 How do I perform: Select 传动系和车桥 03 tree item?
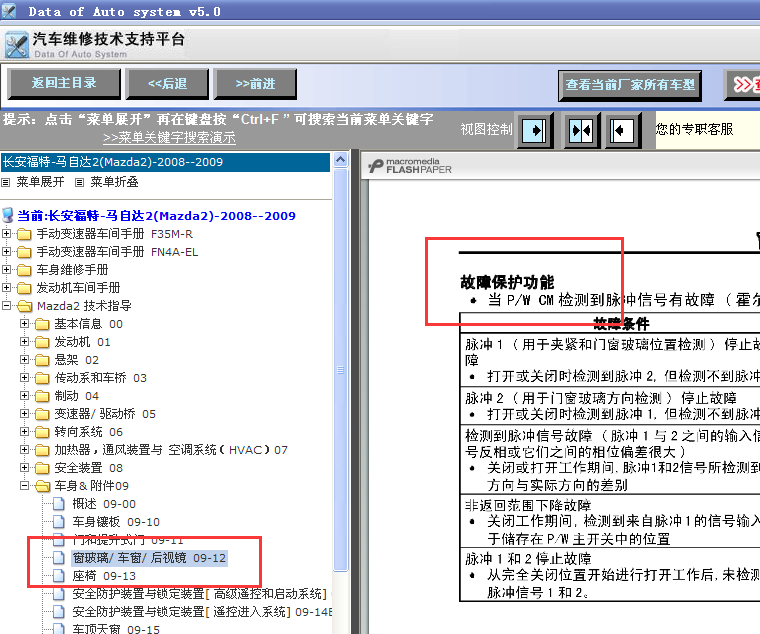tap(100, 378)
